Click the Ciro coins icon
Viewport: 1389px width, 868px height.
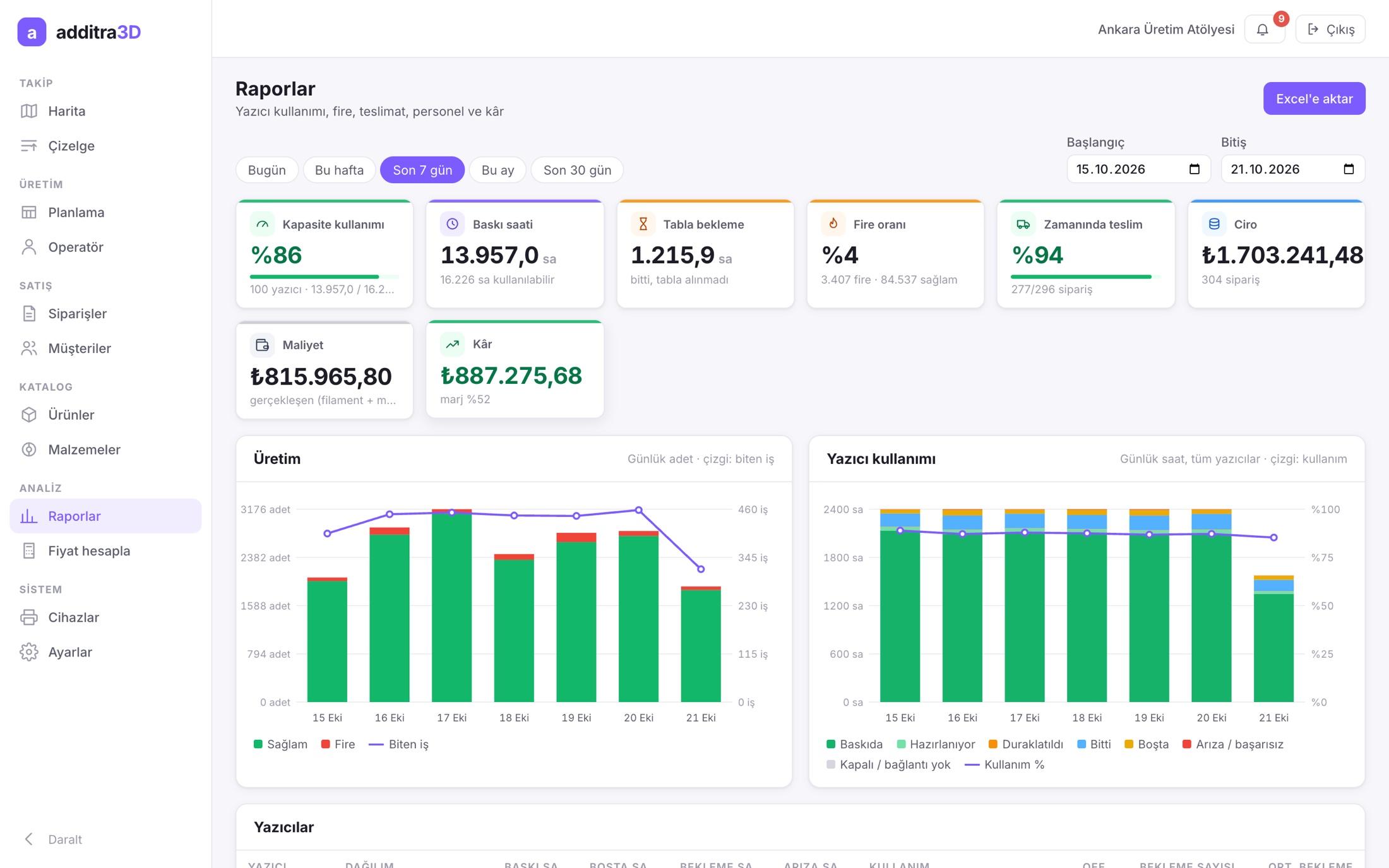[x=1214, y=224]
